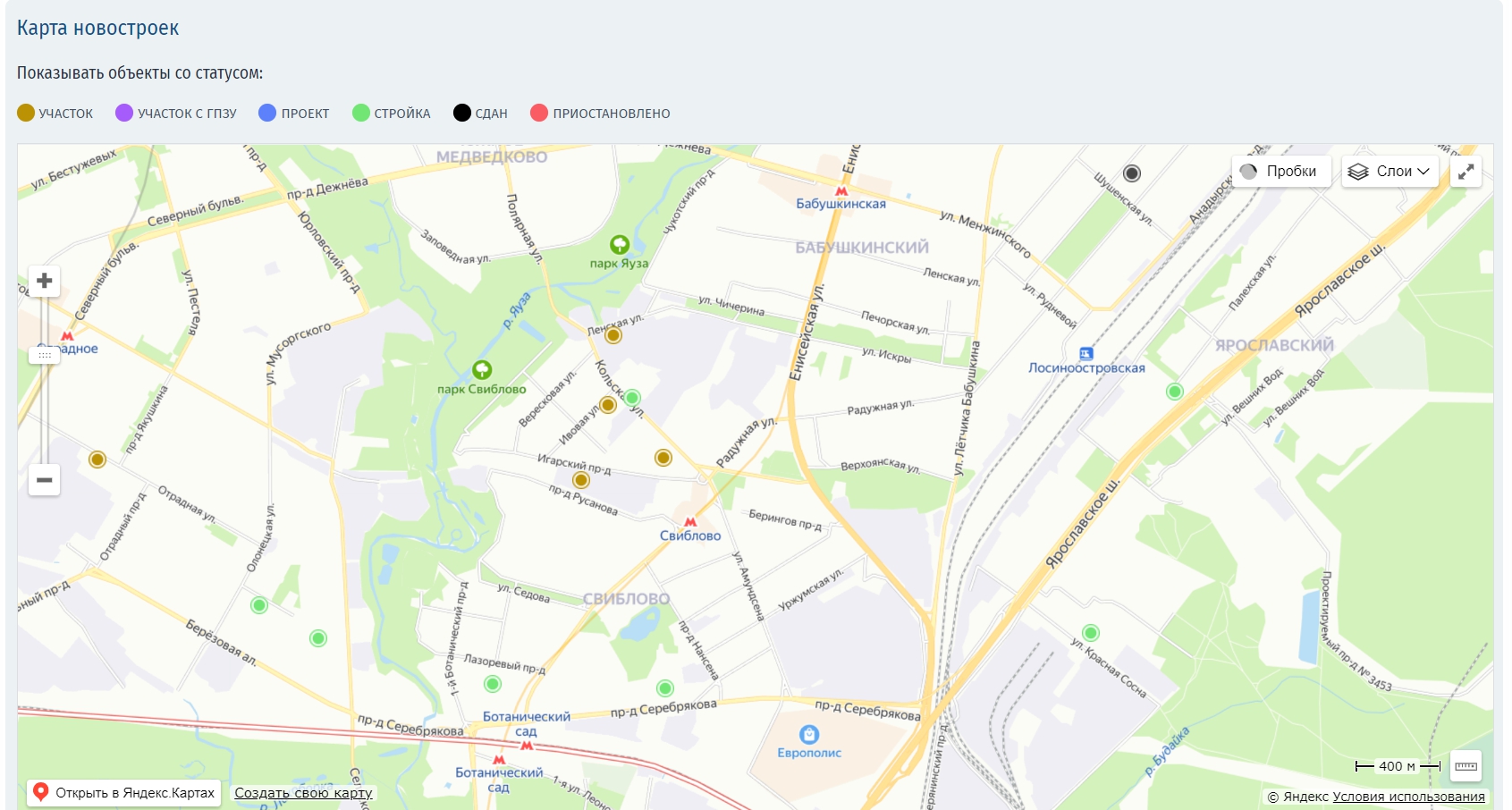The width and height of the screenshot is (1512, 810).
Task: Click the zoom slider handle
Action: pos(44,355)
